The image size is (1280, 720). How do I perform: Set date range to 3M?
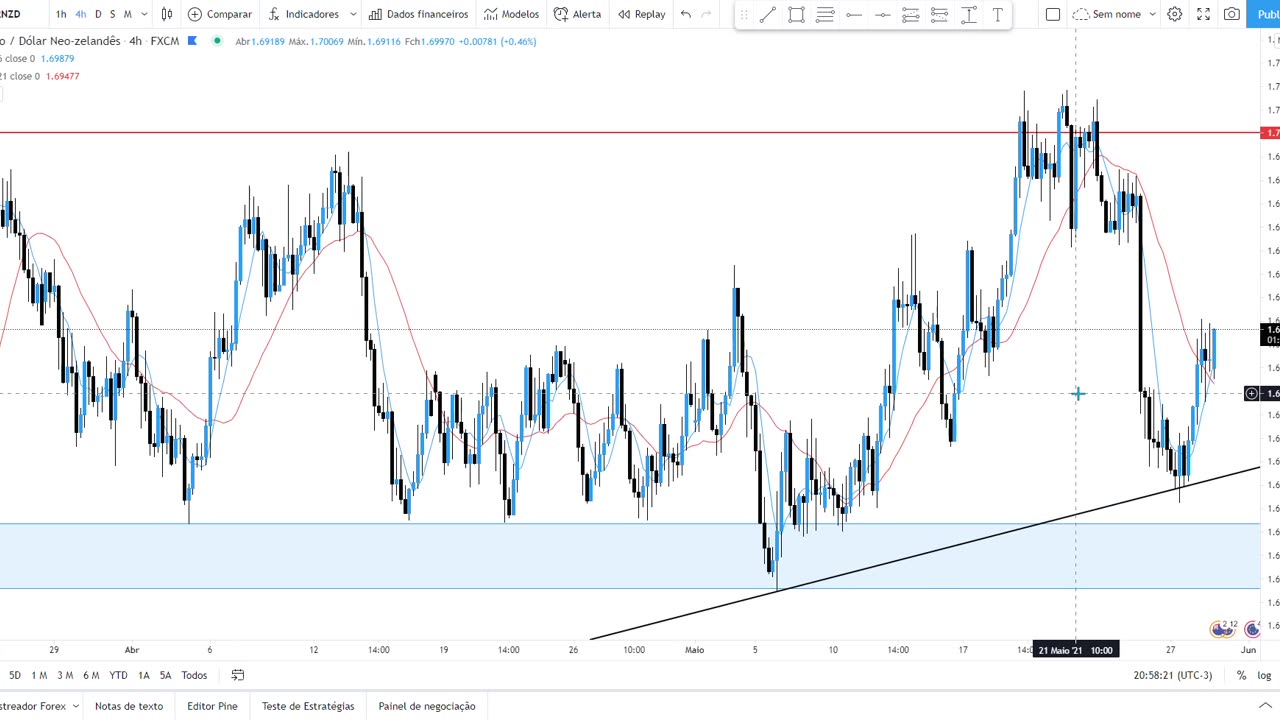pos(65,675)
